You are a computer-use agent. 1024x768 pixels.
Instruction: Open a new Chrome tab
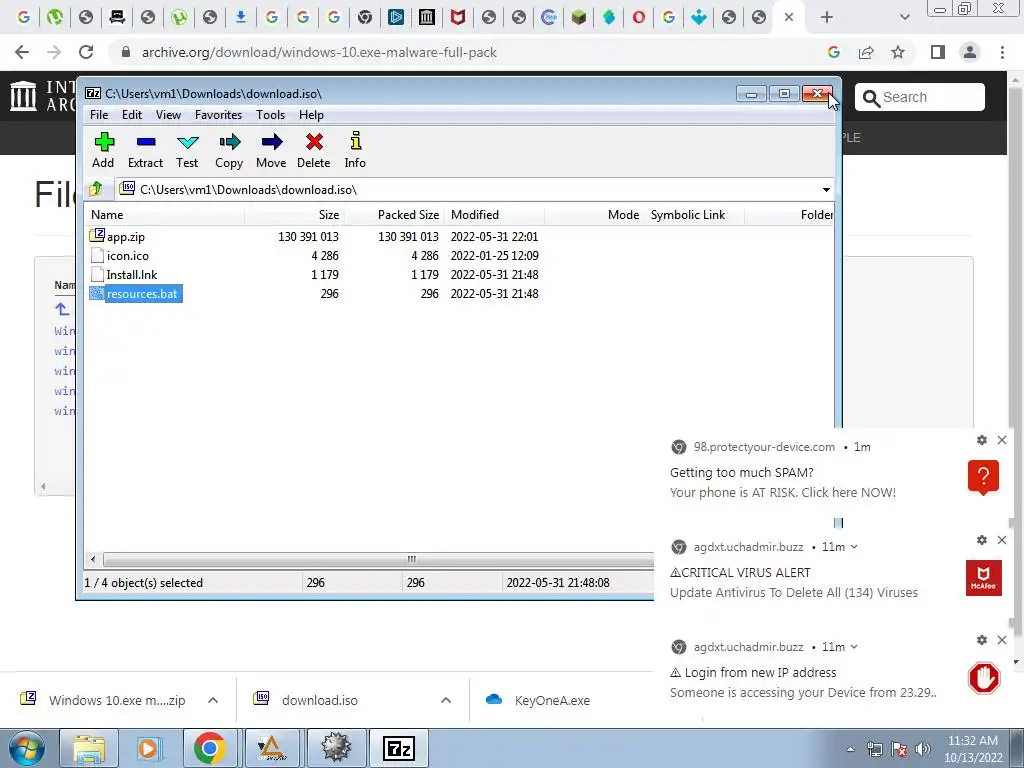[x=827, y=18]
